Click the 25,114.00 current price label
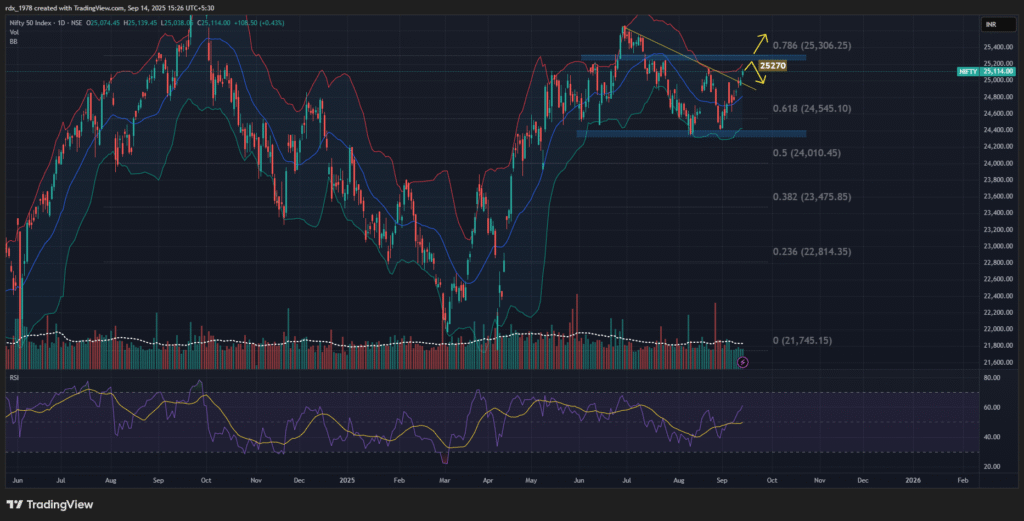 (996, 72)
